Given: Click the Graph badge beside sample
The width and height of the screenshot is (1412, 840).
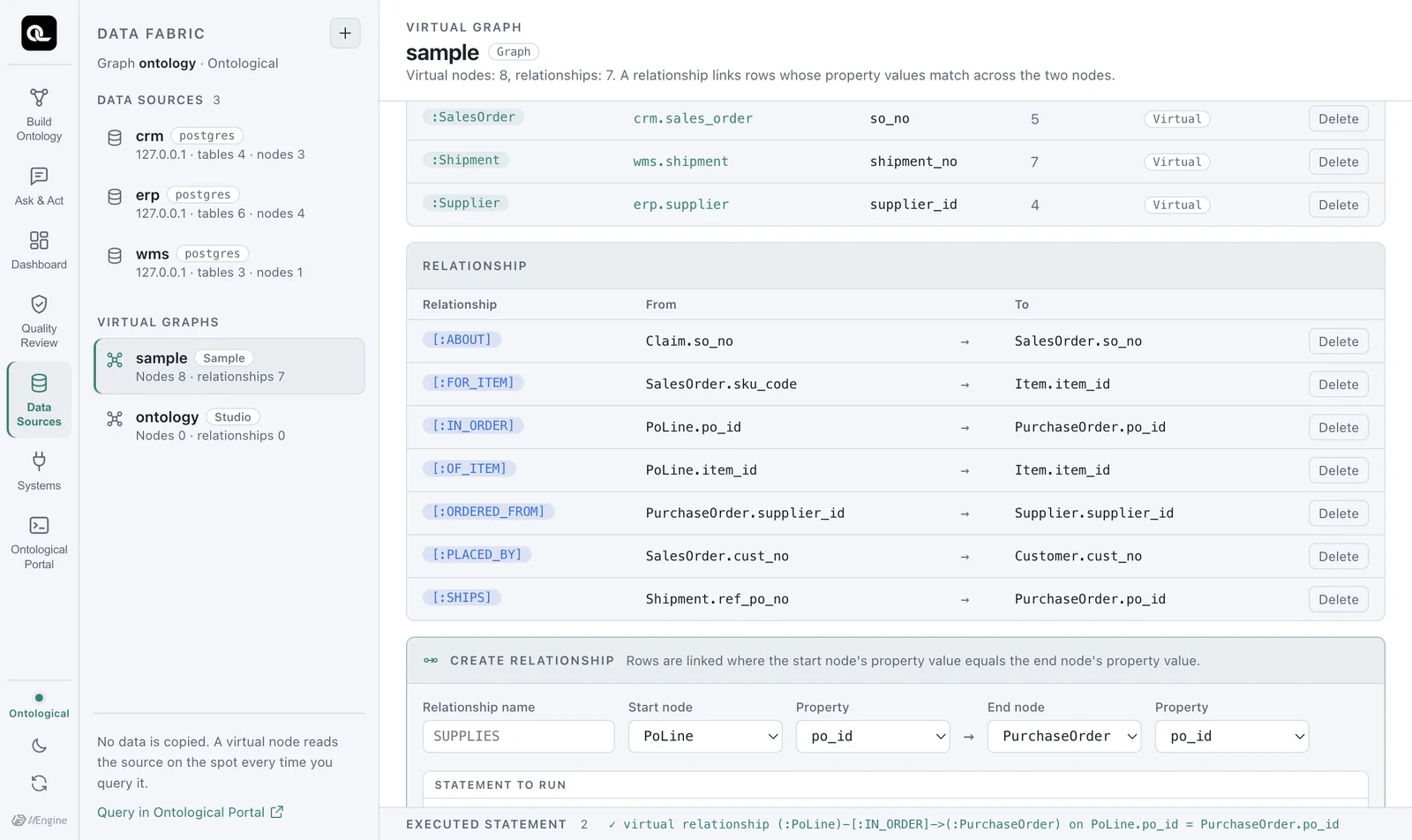Looking at the screenshot, I should (x=513, y=52).
